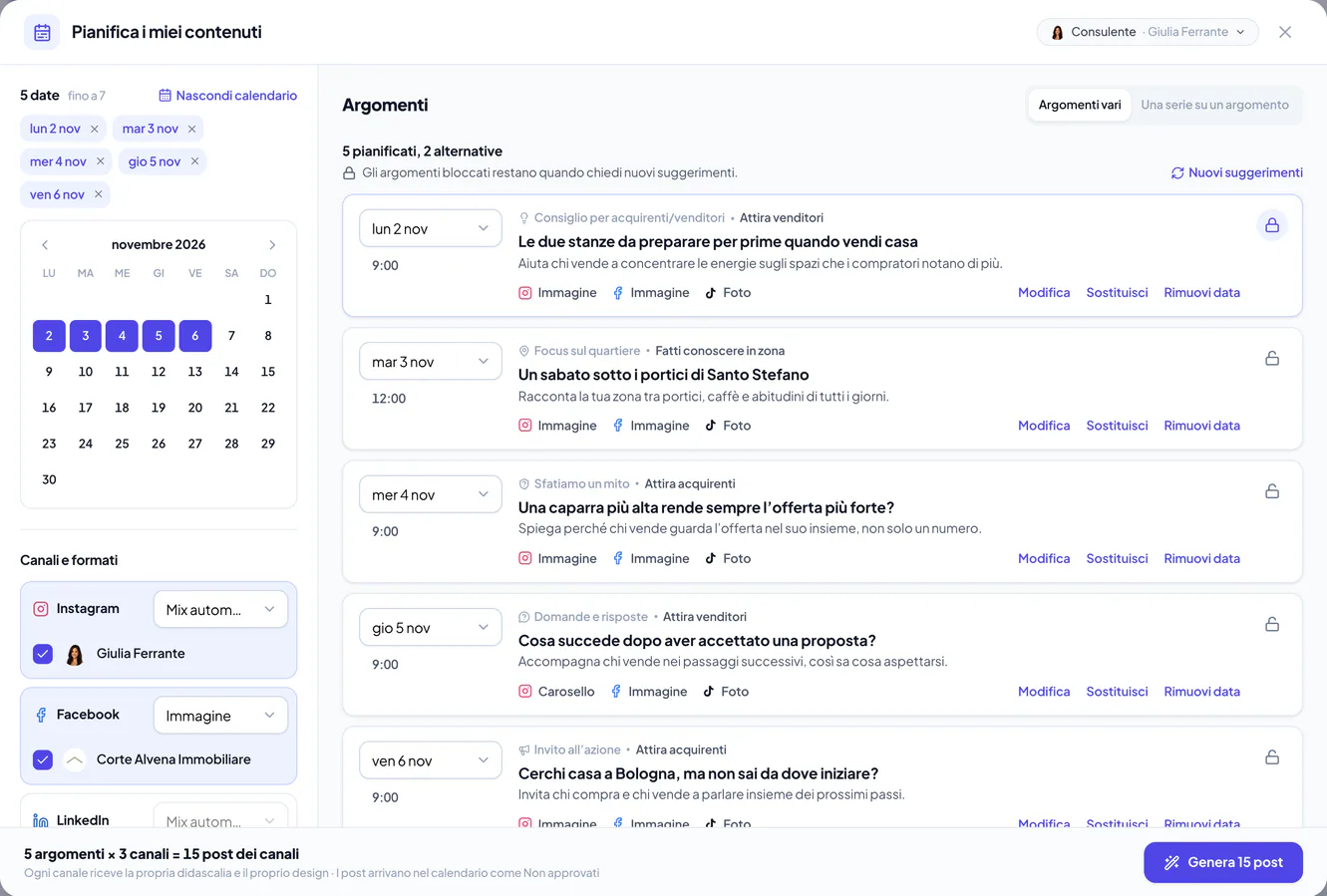Remove the lun 2 nov date chip

coord(95,129)
